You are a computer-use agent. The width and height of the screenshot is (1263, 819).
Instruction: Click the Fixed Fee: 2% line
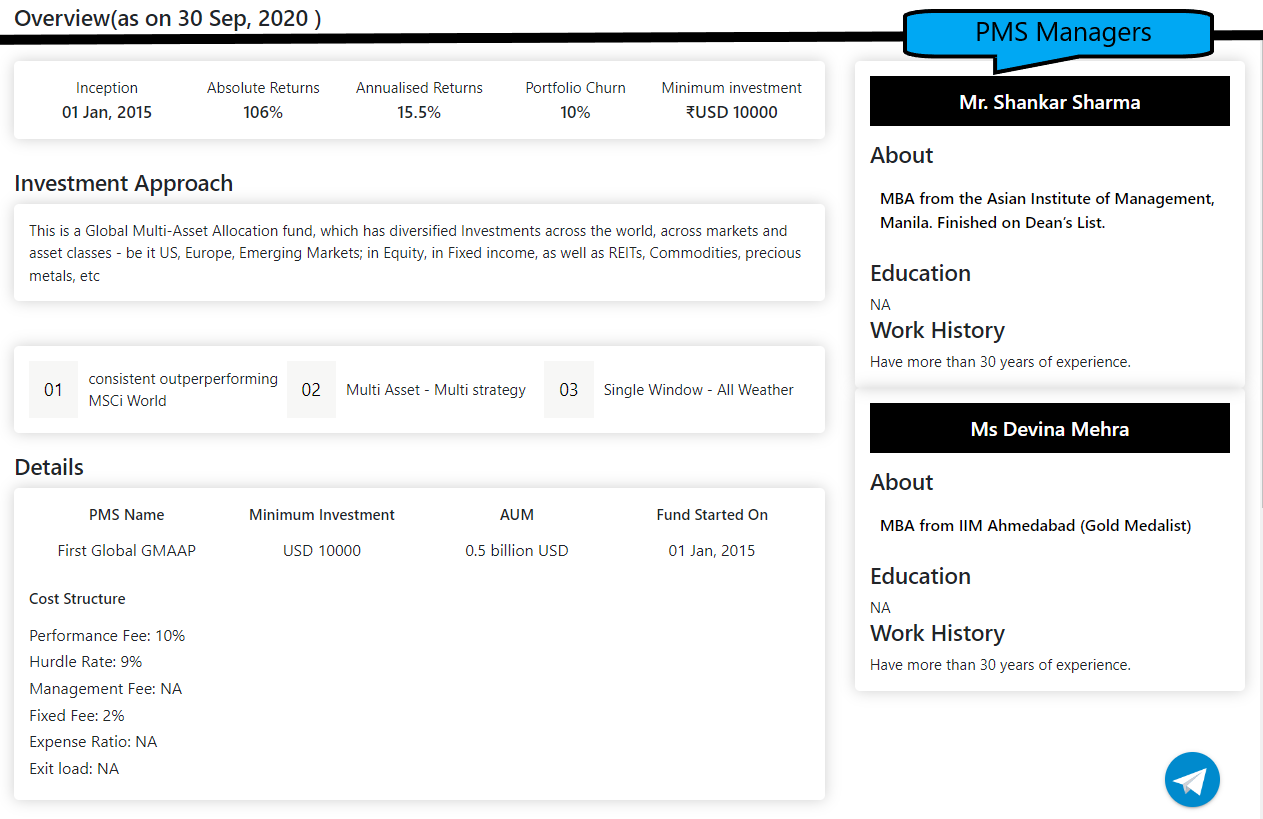77,716
